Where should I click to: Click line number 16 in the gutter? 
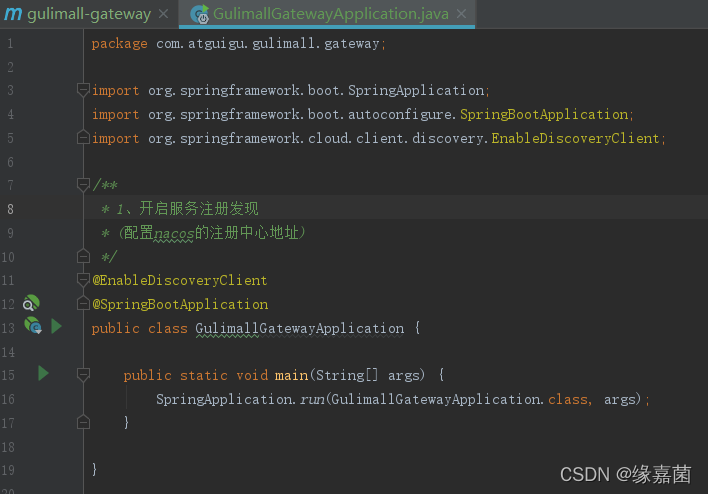(x=8, y=399)
